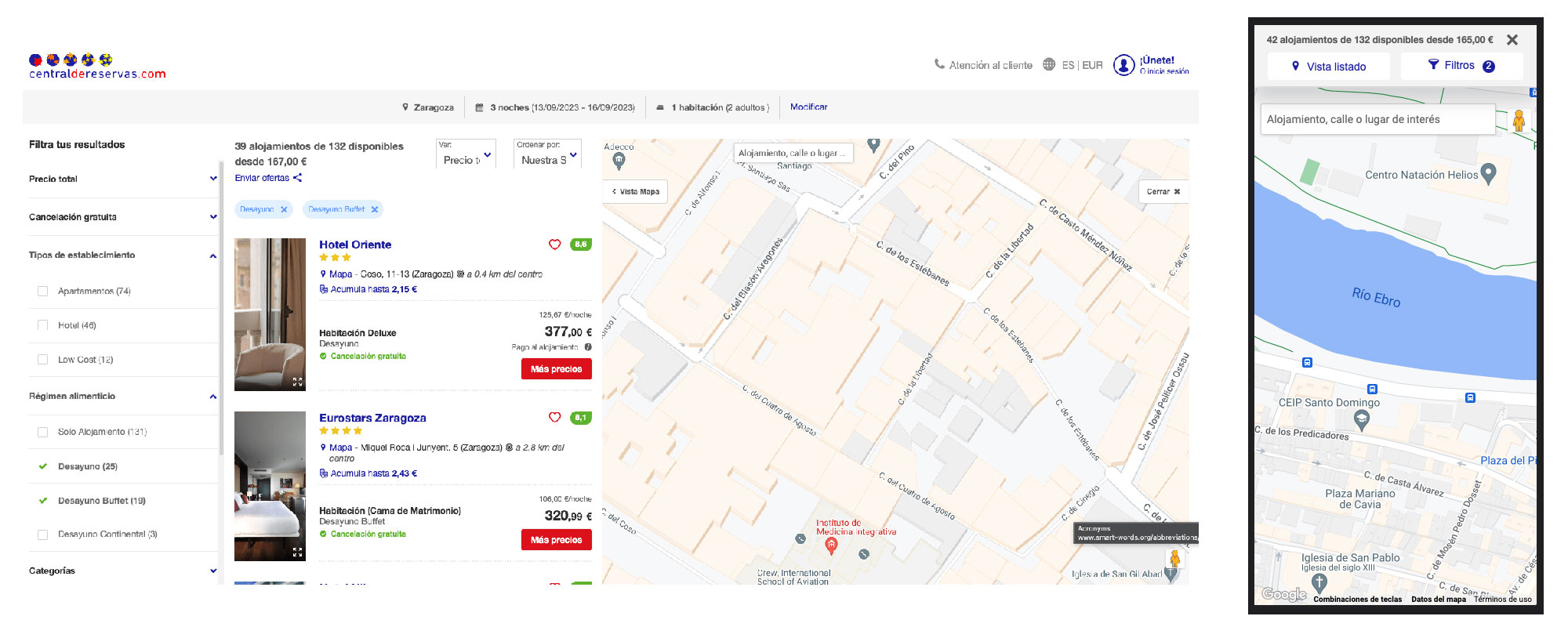This screenshot has width=1568, height=627.
Task: Click Más precios for Eurostars Zaragoza
Action: [x=557, y=540]
